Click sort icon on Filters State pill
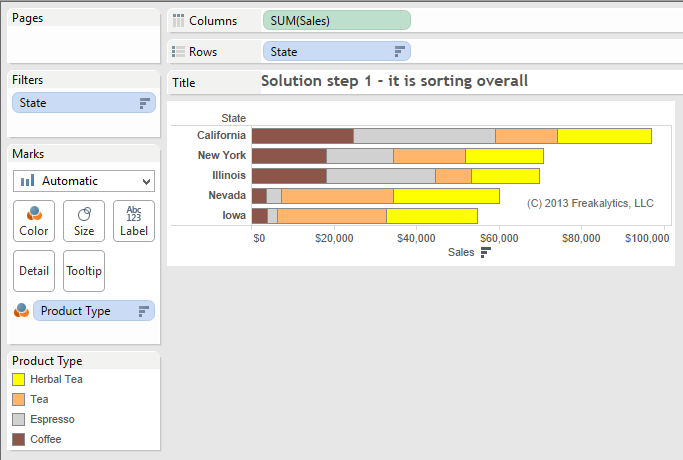683x460 pixels. click(x=144, y=103)
